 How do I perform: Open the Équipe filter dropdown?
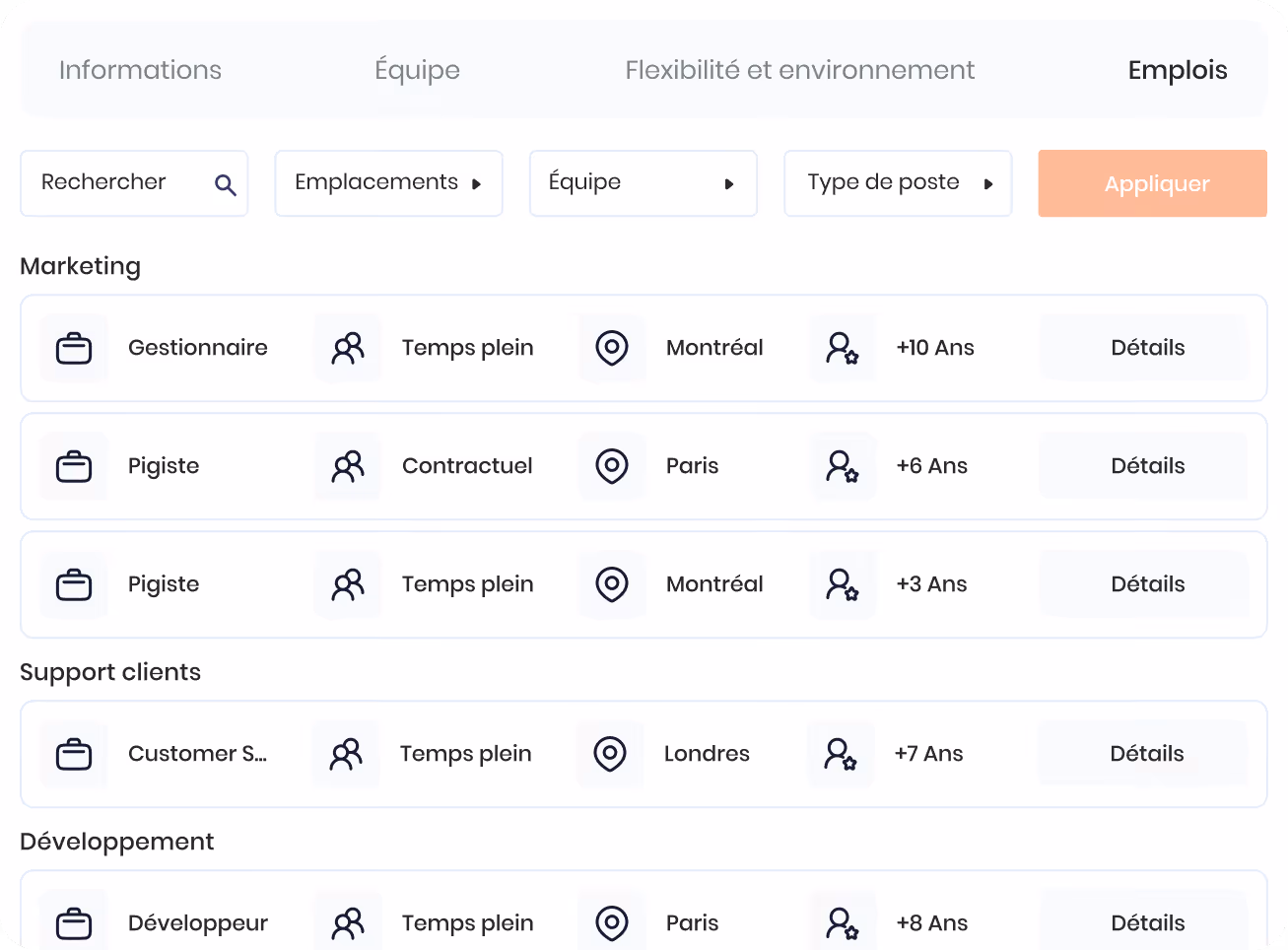coord(644,183)
